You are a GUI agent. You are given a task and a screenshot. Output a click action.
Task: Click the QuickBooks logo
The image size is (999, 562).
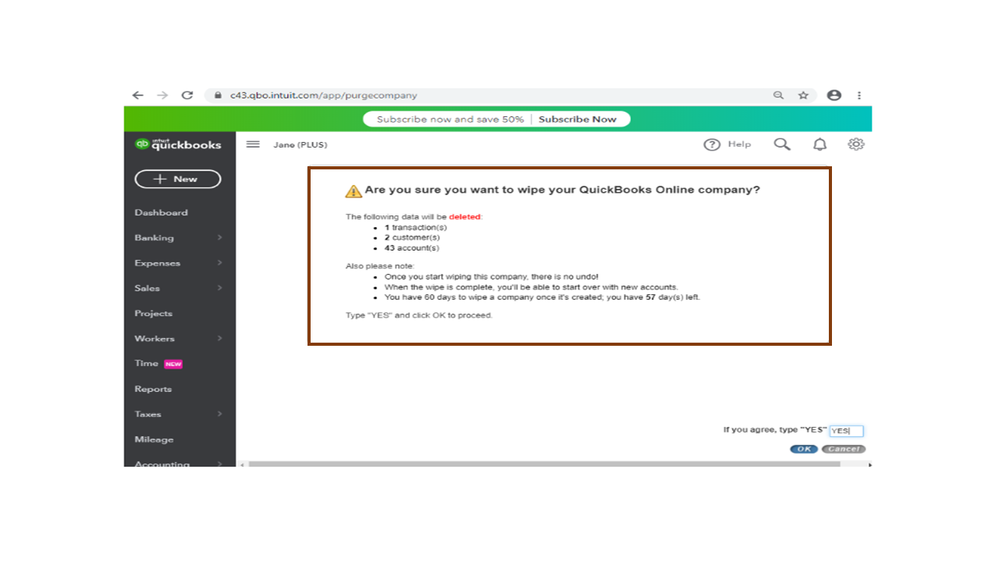(x=178, y=145)
